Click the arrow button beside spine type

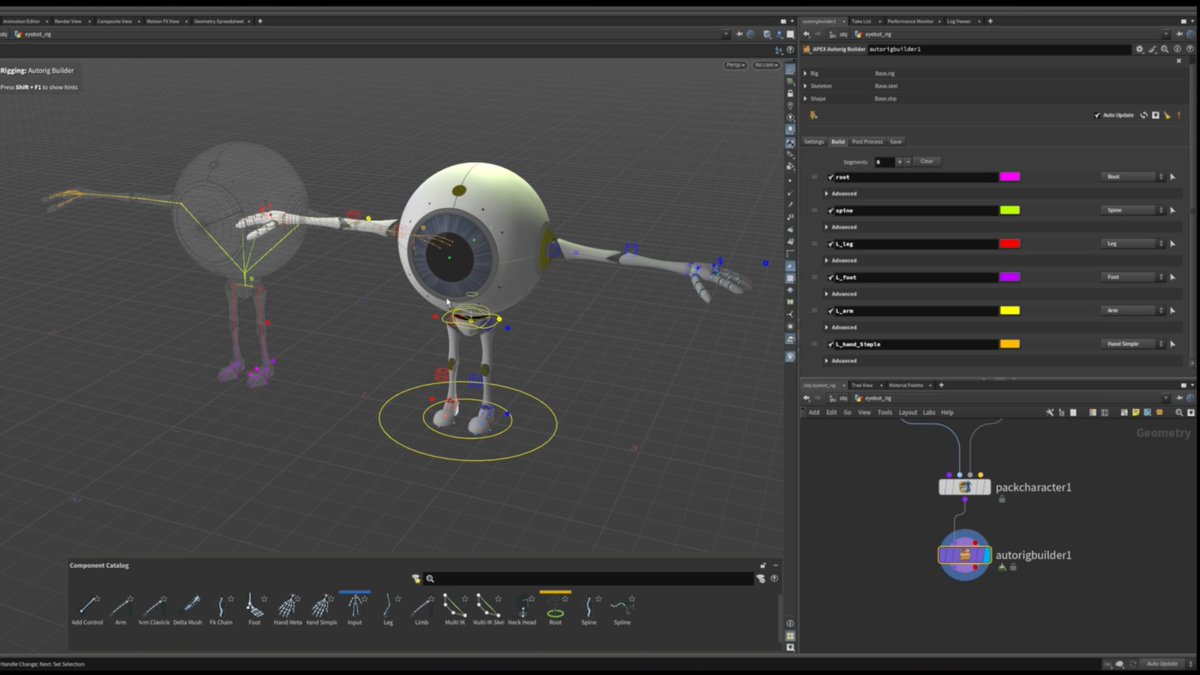pyautogui.click(x=1173, y=211)
